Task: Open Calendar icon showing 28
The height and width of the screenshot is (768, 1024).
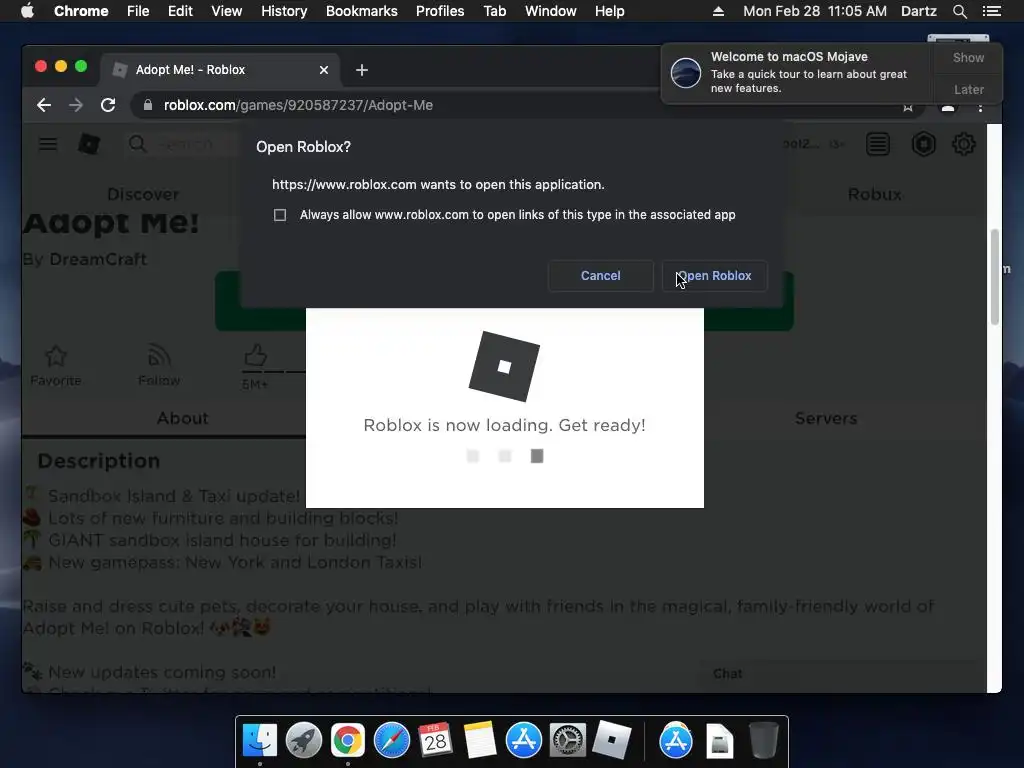Action: 435,741
